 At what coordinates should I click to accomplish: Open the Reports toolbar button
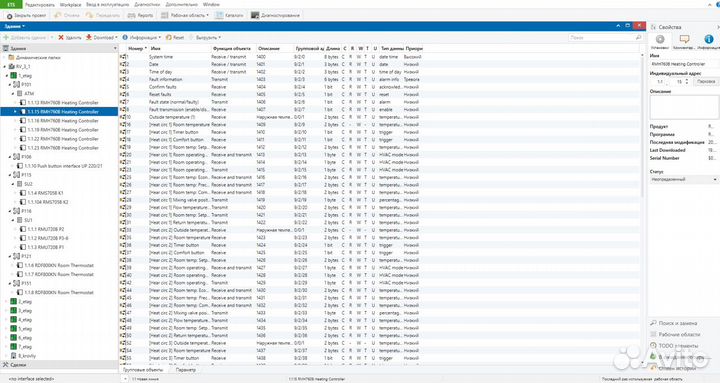coord(140,15)
